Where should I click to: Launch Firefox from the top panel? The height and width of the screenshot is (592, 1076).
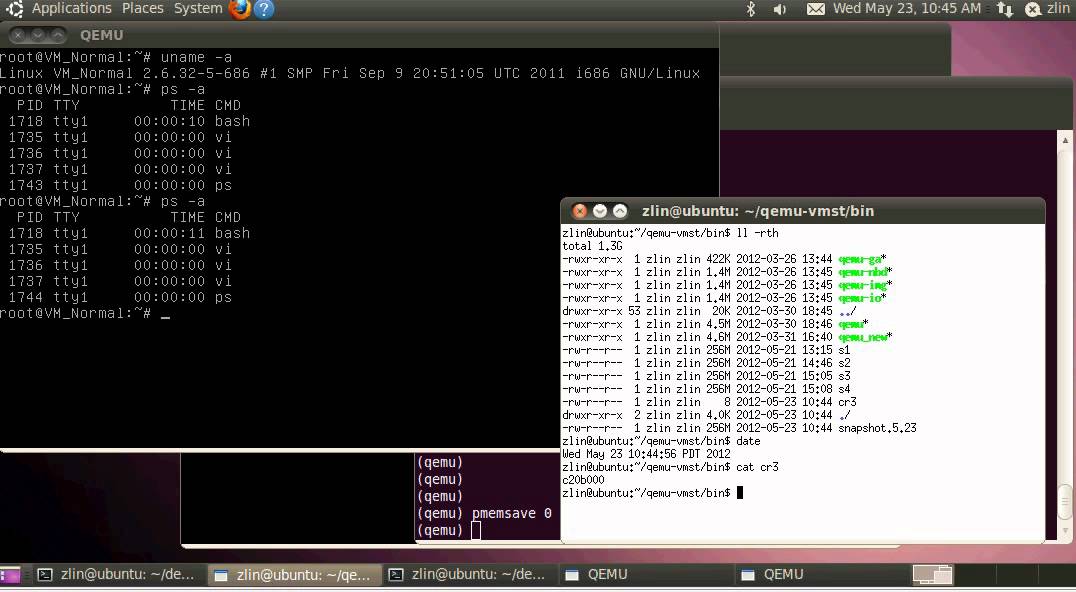click(x=239, y=9)
